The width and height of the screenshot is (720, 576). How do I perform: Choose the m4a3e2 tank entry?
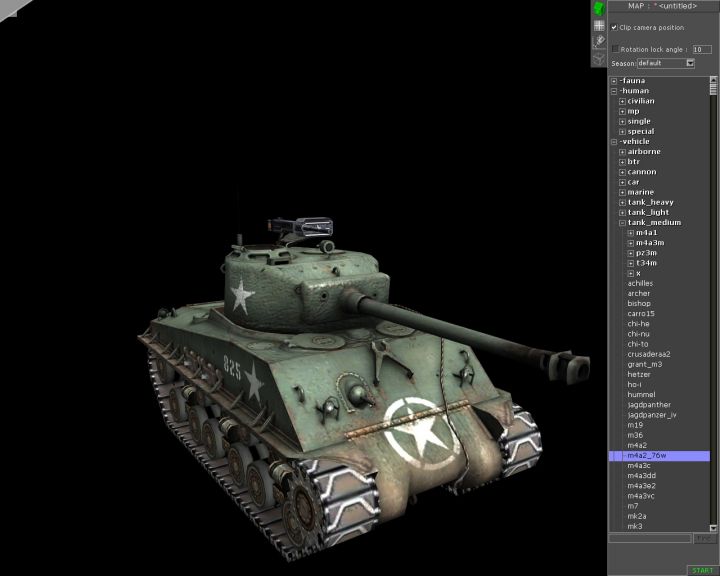[641, 486]
